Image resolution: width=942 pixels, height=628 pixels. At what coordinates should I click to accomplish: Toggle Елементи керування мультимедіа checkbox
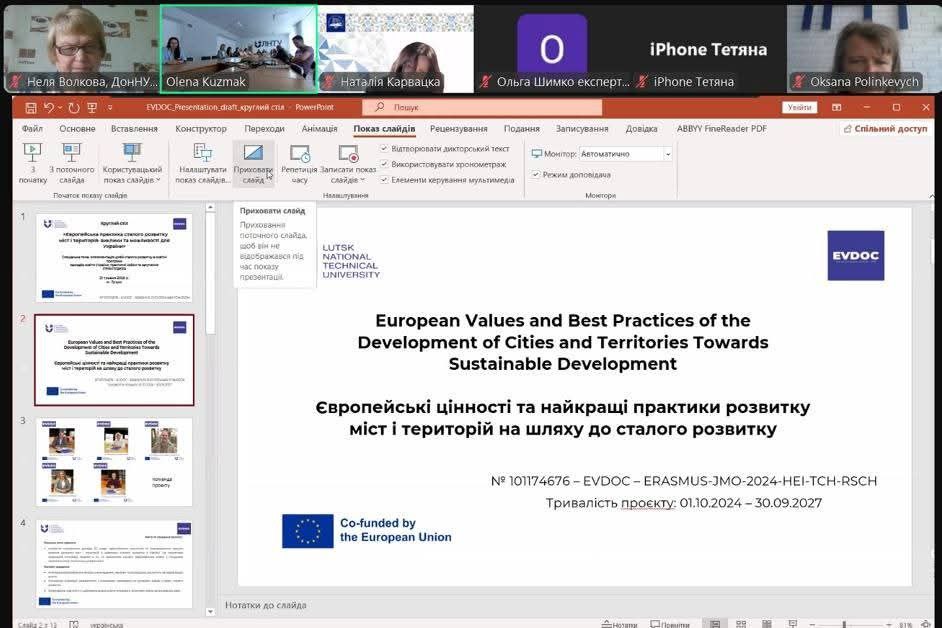(x=384, y=179)
